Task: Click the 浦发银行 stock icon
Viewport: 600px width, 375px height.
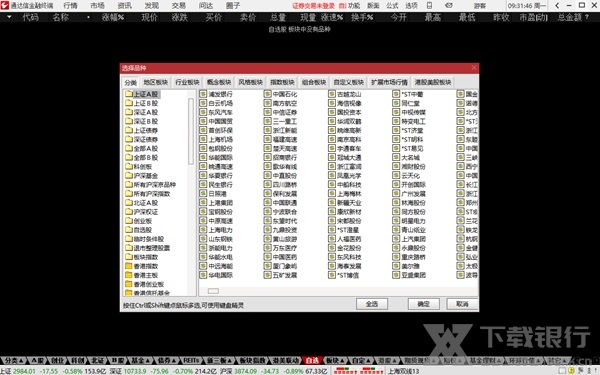Action: coord(203,94)
